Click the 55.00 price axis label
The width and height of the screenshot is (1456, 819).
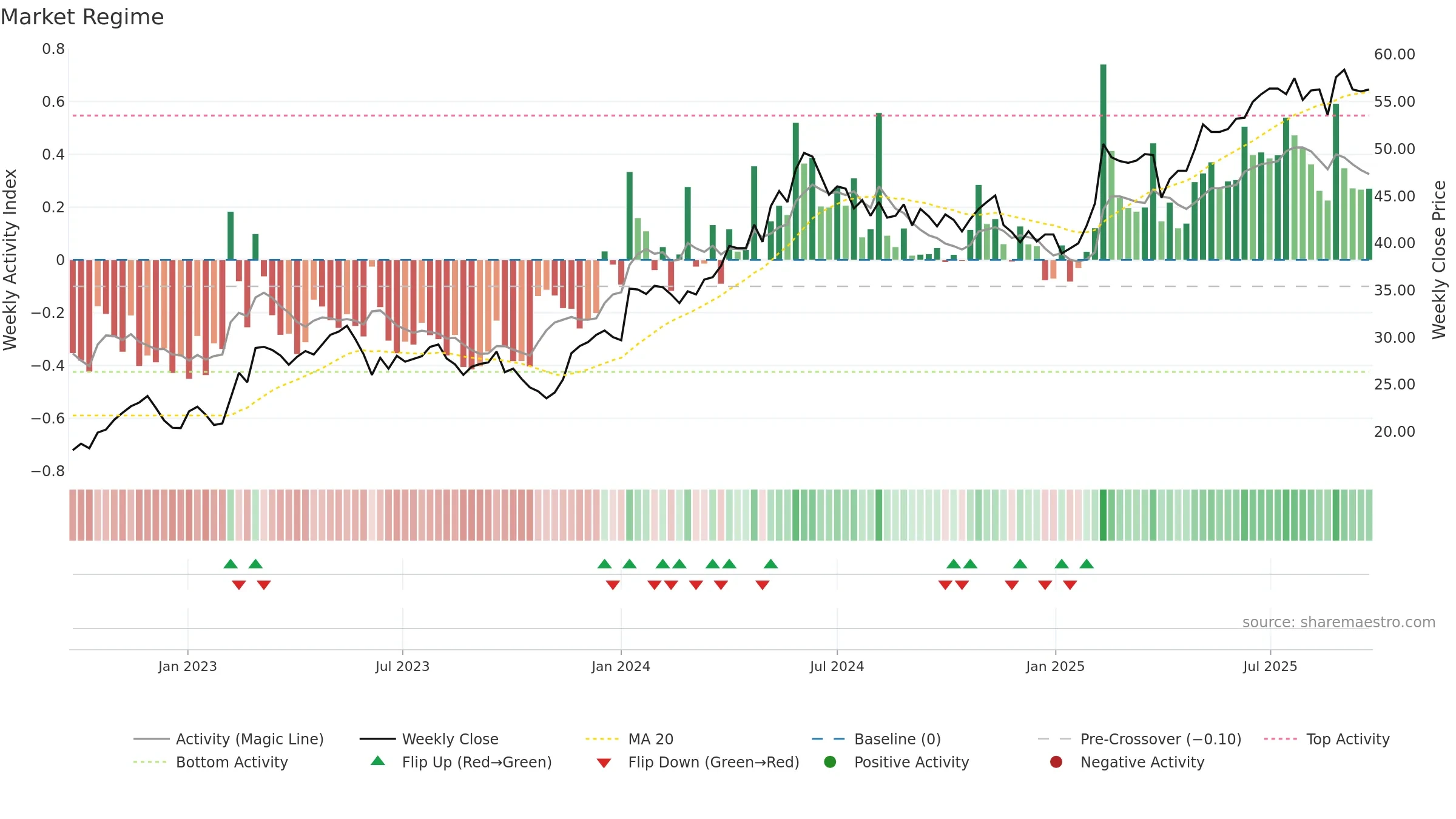(1395, 101)
